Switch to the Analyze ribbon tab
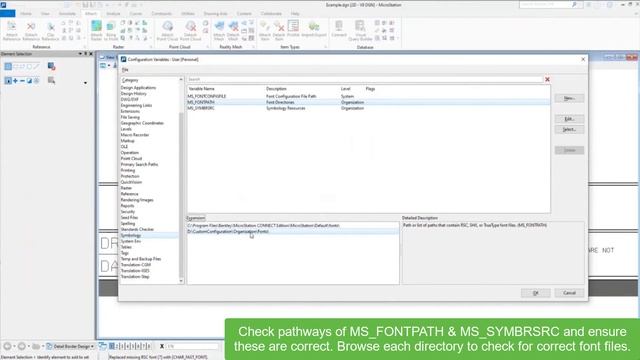Image resolution: width=640 pixels, height=360 pixels. pos(113,13)
